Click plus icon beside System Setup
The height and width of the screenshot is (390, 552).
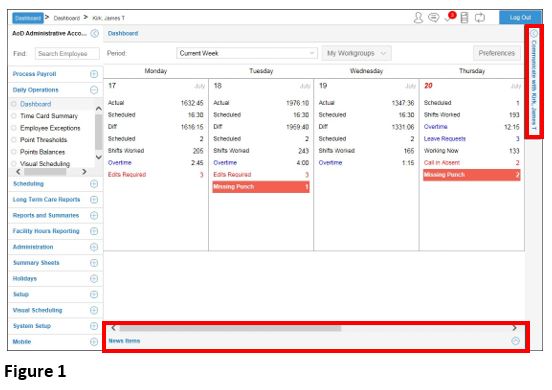tap(94, 326)
